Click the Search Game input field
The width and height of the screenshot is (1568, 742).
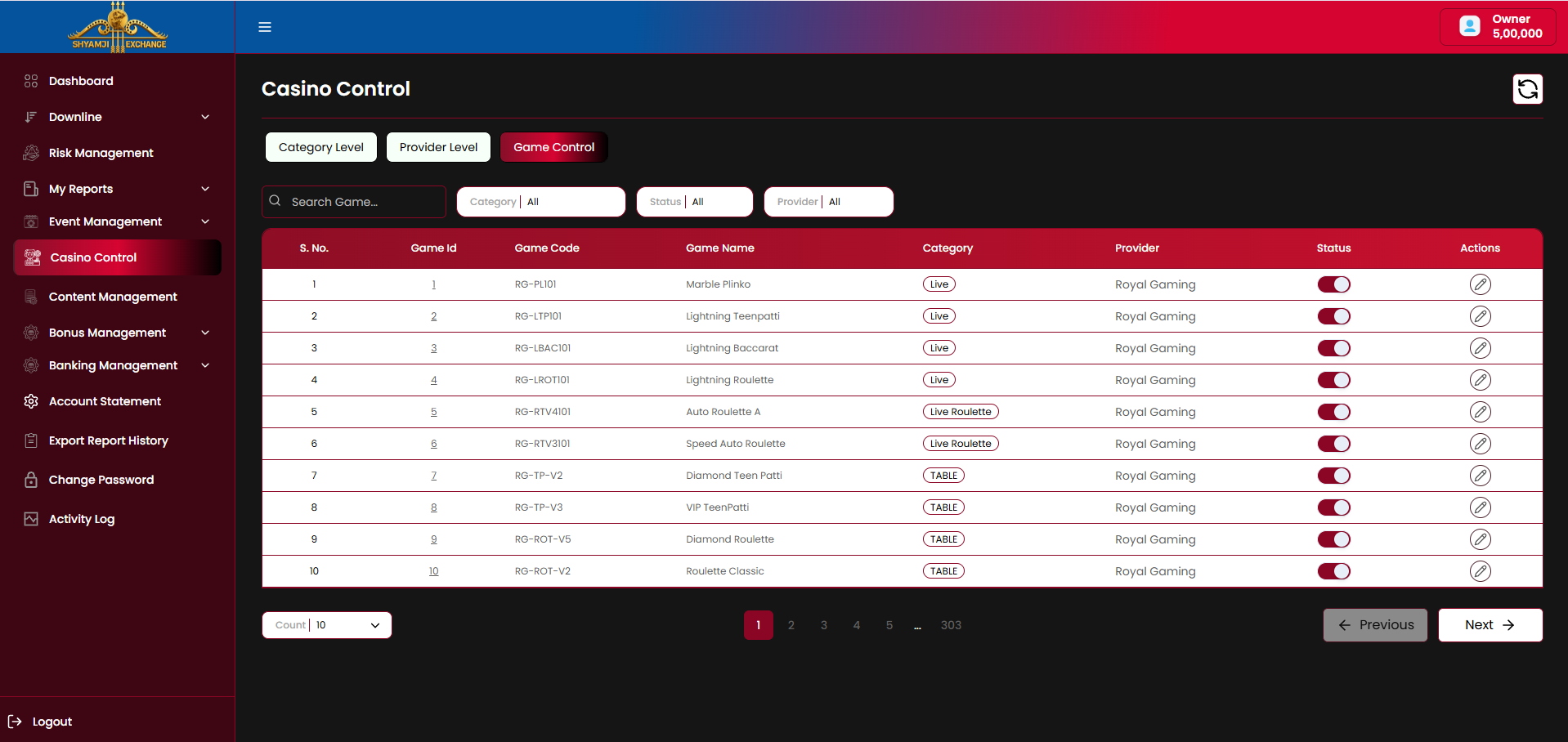pos(354,202)
